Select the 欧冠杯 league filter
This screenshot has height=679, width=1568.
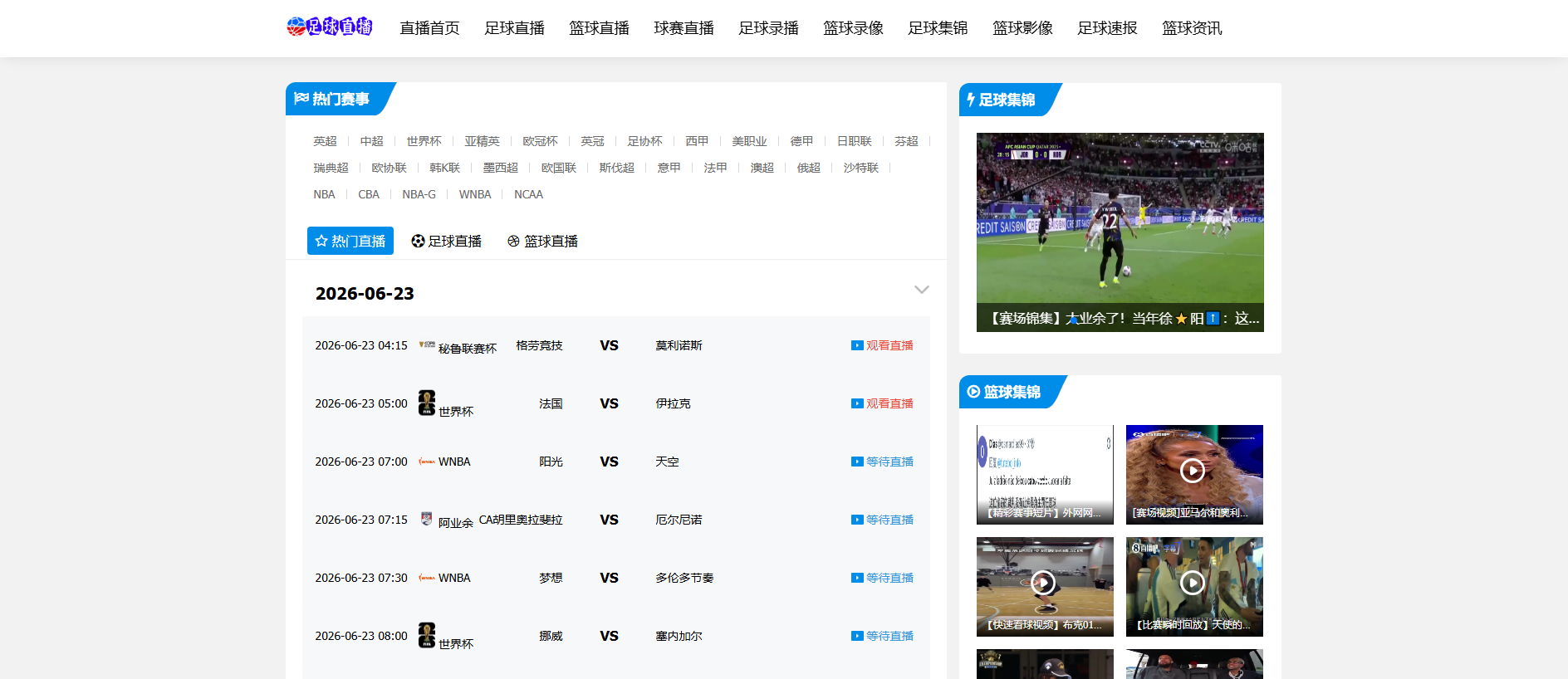point(540,141)
